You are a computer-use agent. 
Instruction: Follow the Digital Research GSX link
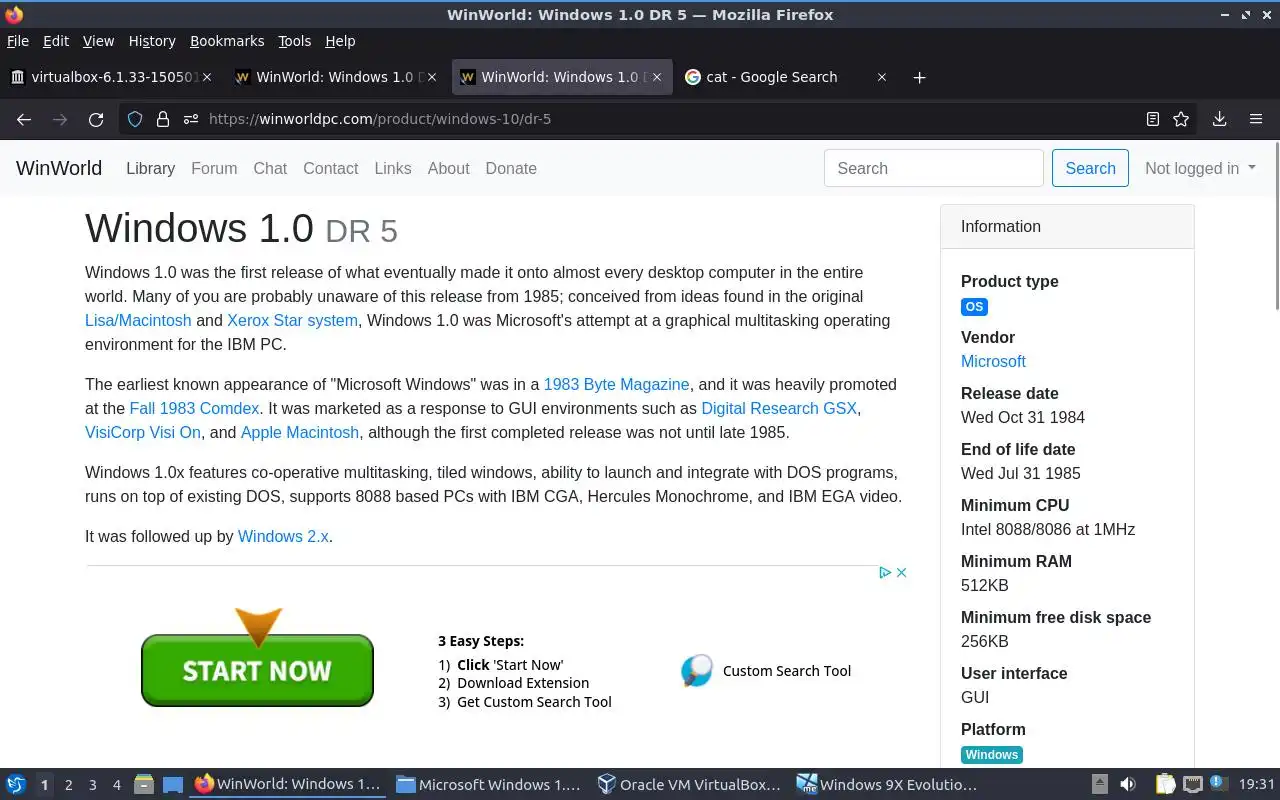pyautogui.click(x=779, y=408)
